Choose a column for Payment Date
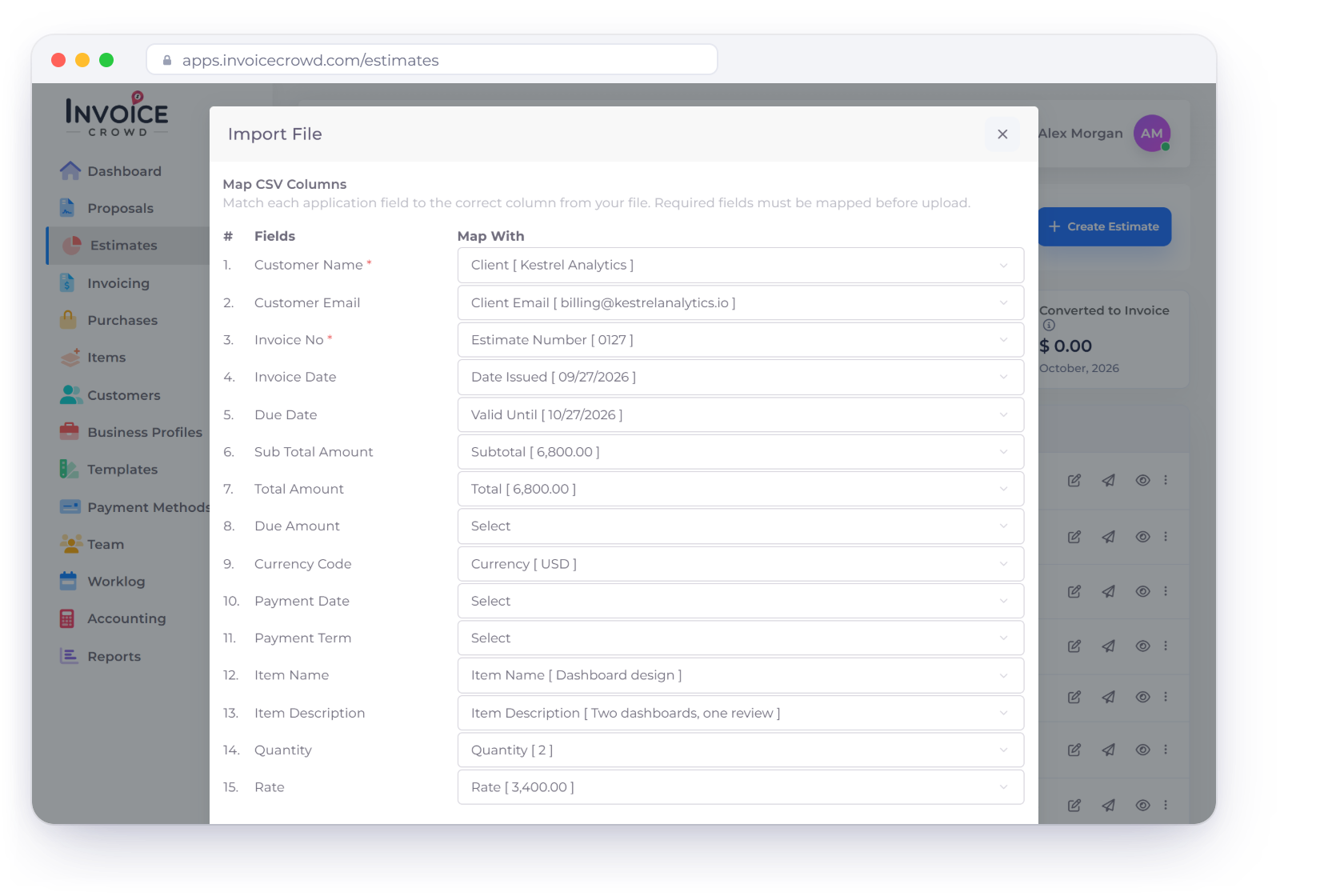The width and height of the screenshot is (1344, 896). (x=741, y=601)
